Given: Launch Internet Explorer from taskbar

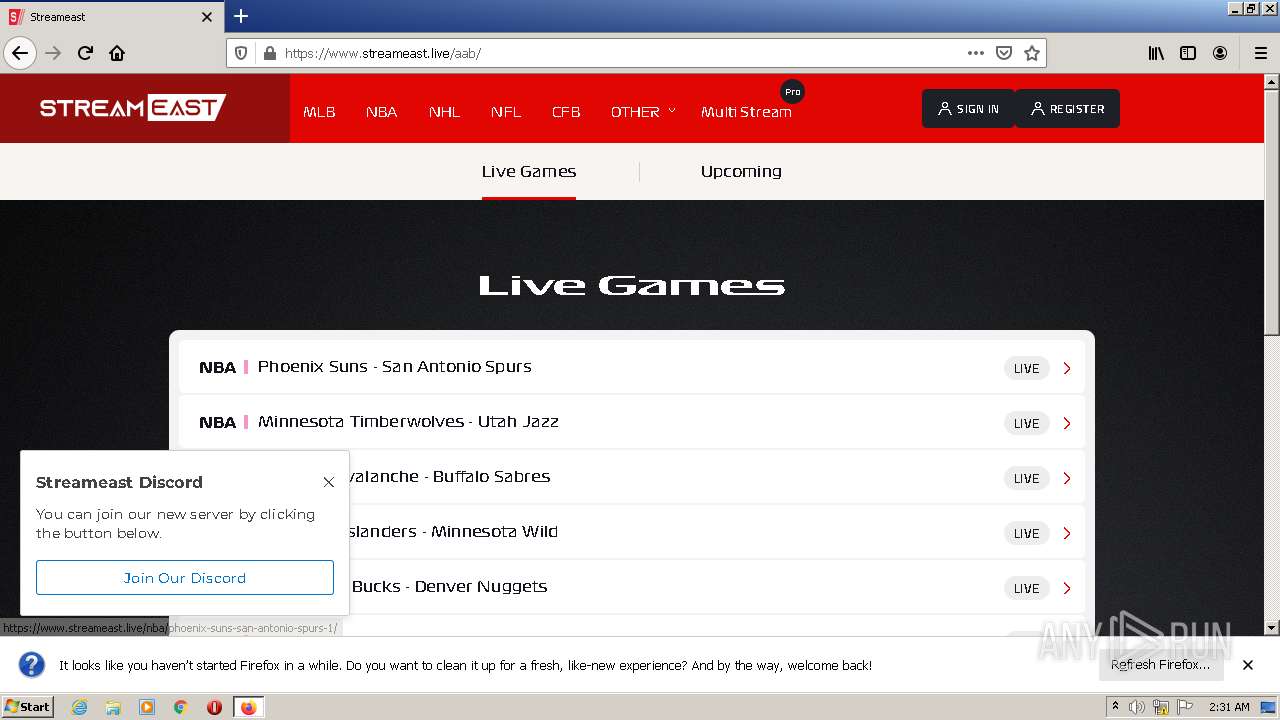Looking at the screenshot, I should click(x=79, y=707).
